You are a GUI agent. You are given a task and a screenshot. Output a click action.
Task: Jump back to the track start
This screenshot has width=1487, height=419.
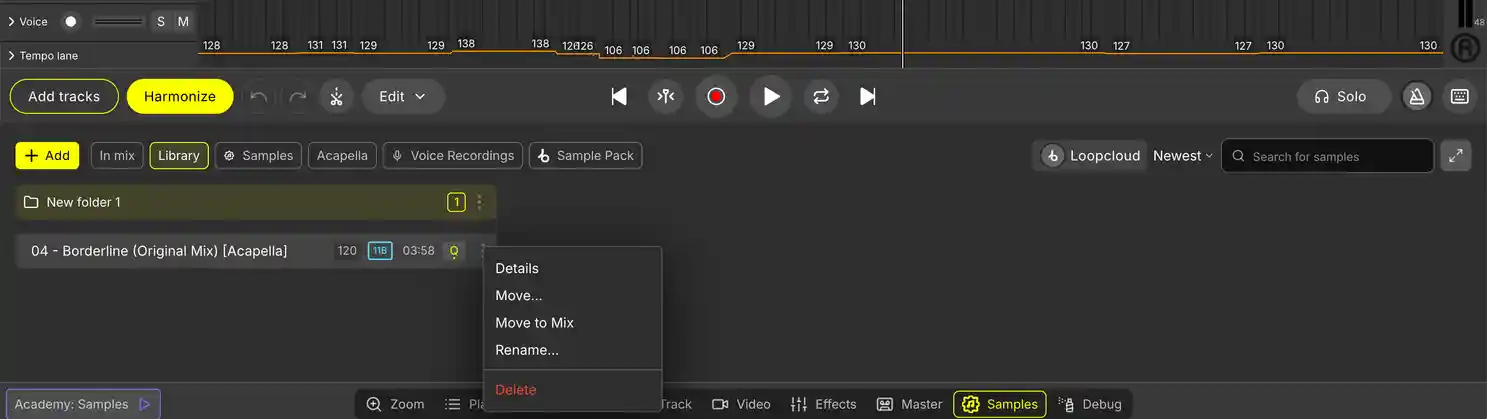[619, 97]
